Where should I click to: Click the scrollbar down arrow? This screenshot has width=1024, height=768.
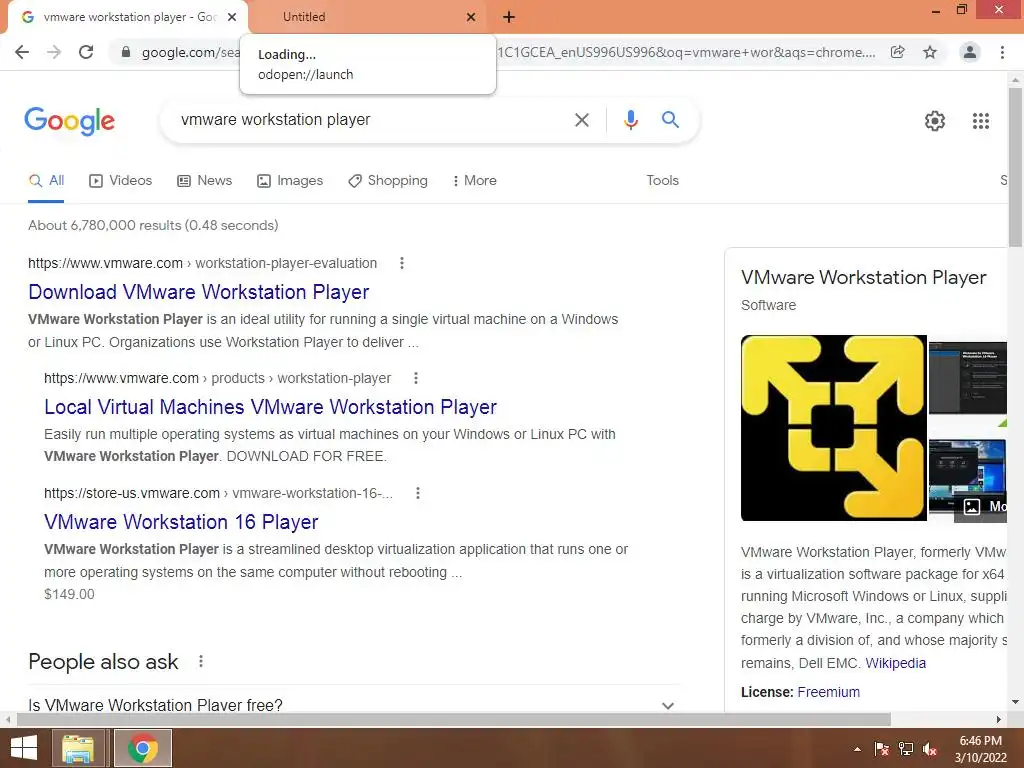pyautogui.click(x=1015, y=702)
